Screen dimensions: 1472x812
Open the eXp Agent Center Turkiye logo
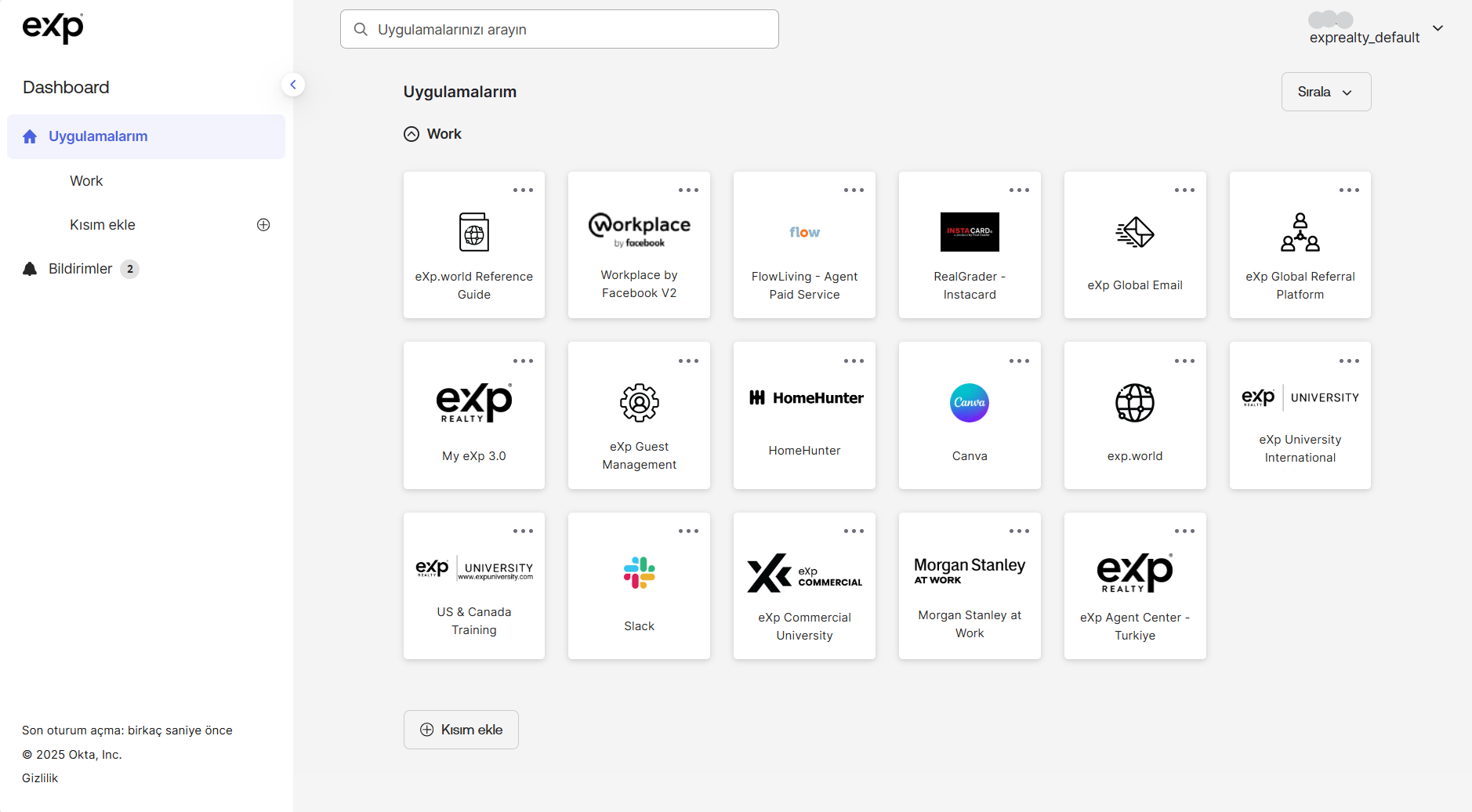tap(1135, 573)
